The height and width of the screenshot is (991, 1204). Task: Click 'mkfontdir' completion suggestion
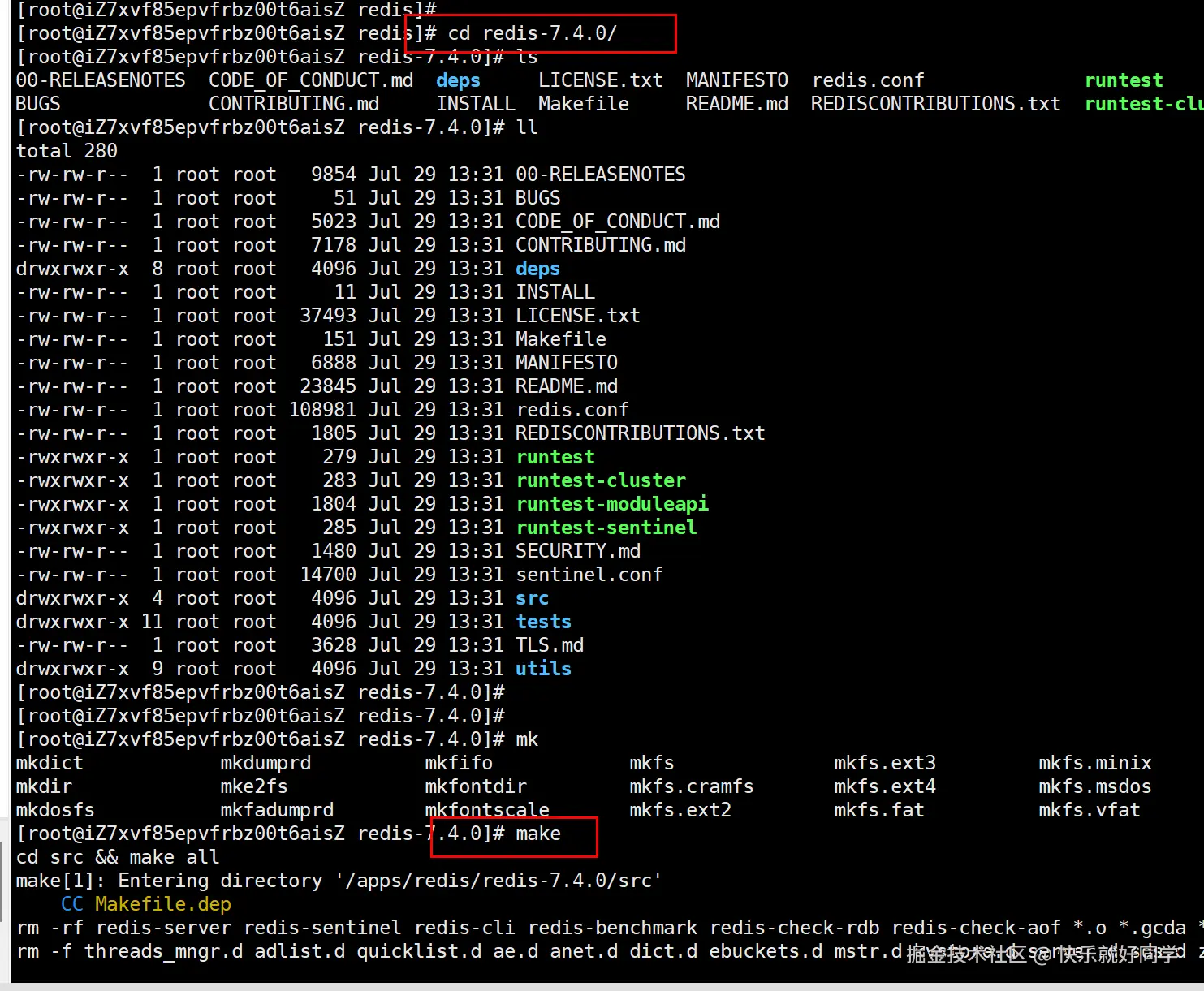click(x=476, y=786)
